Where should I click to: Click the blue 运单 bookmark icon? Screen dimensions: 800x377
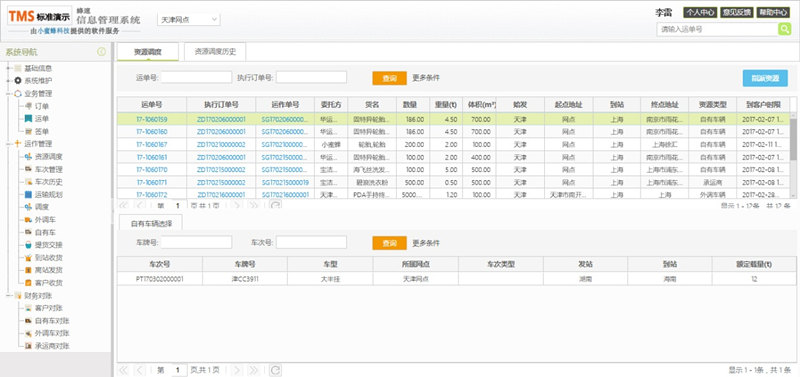pos(29,118)
